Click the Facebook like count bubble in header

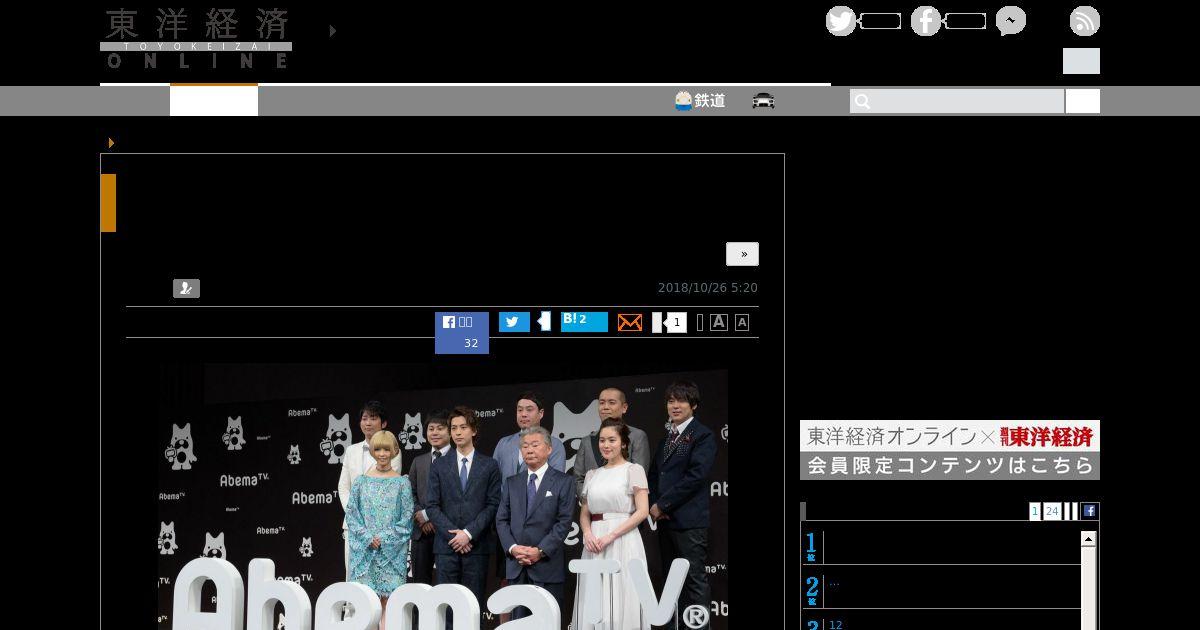(x=965, y=21)
